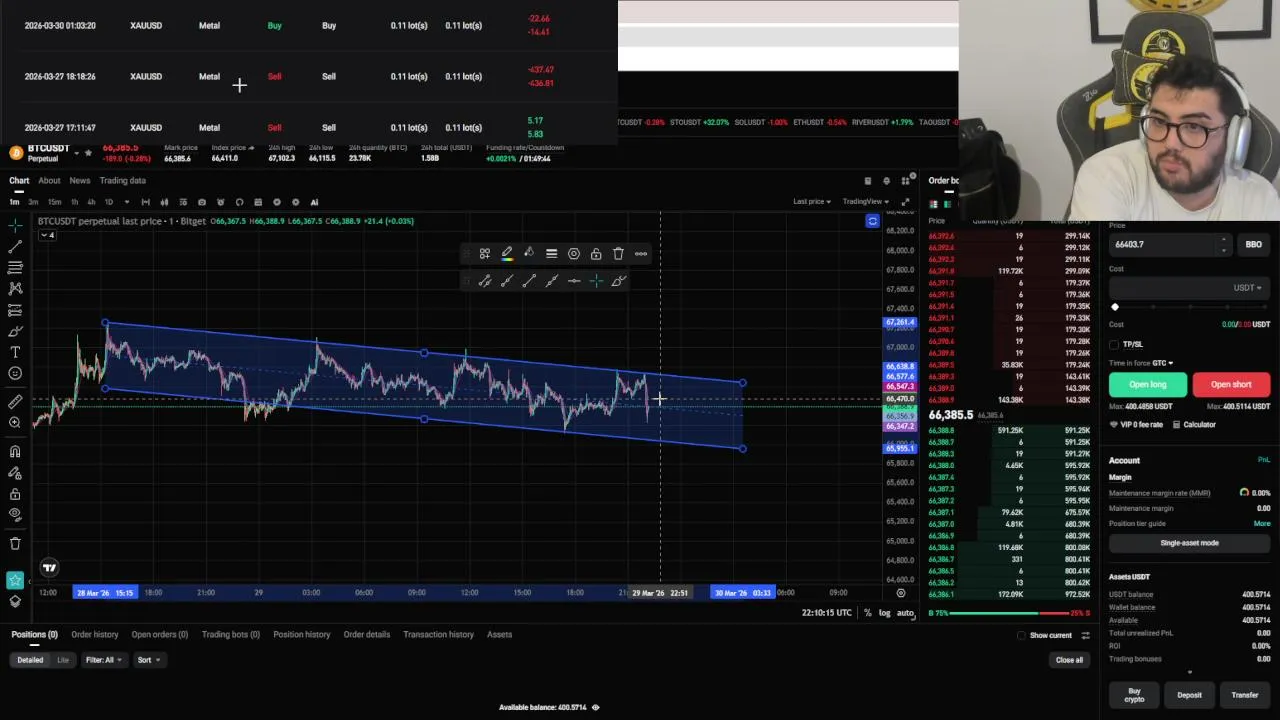Switch to the About tab

tap(49, 181)
